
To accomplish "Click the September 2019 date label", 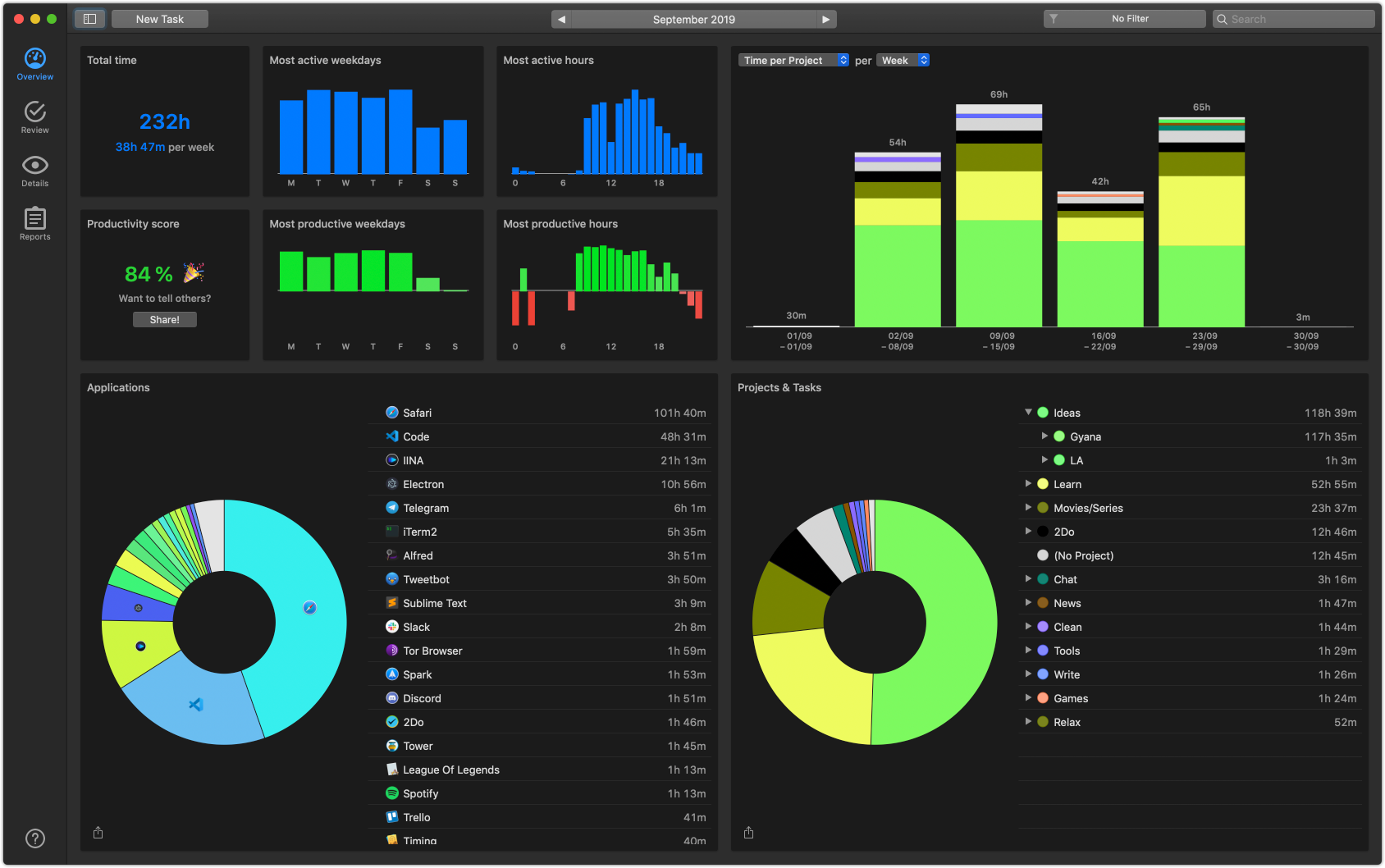I will coord(694,19).
